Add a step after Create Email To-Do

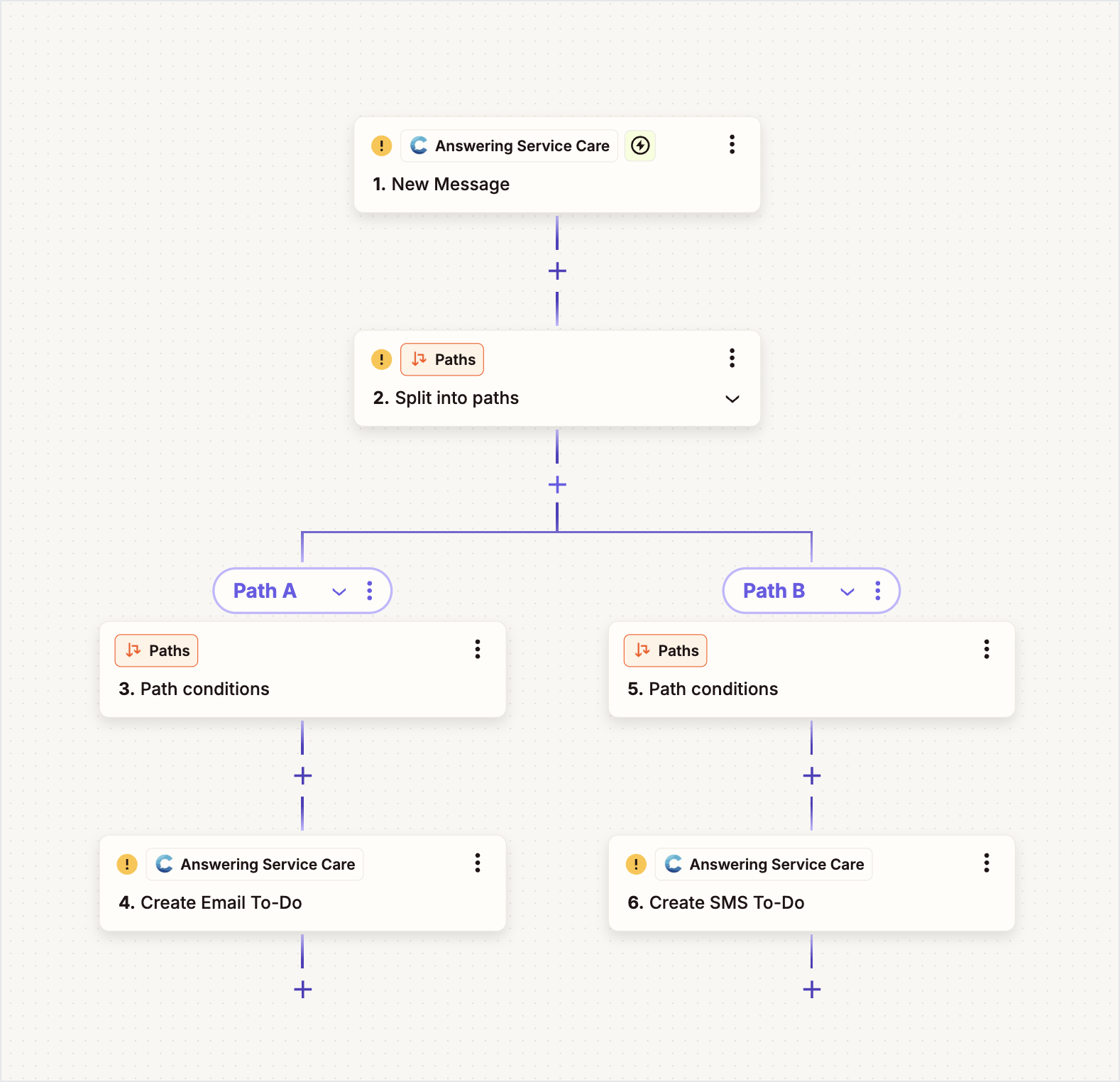pyautogui.click(x=303, y=990)
